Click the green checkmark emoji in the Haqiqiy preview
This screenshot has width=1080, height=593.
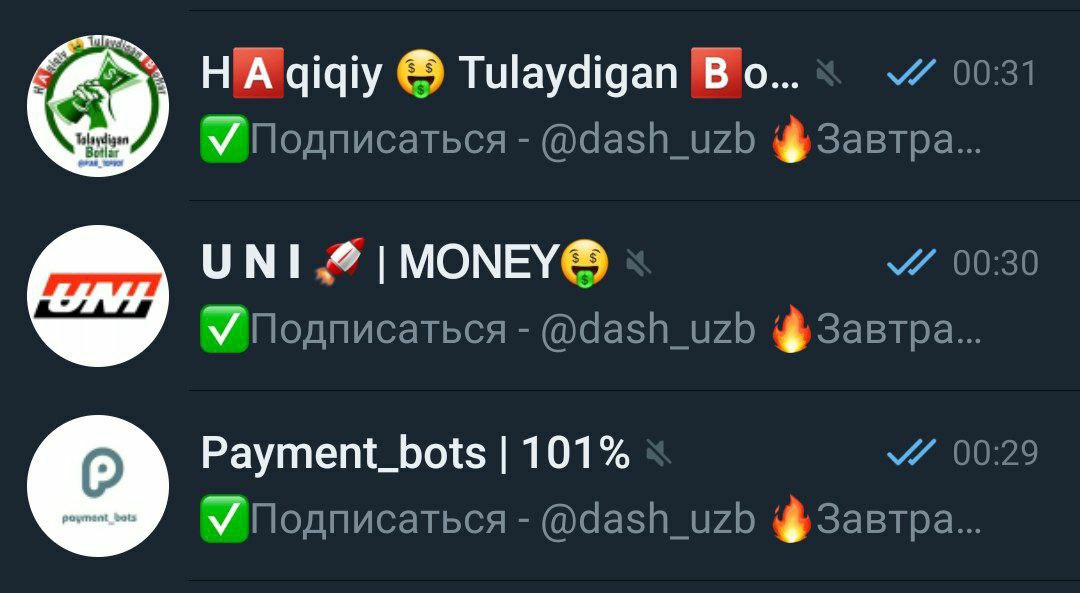pyautogui.click(x=224, y=138)
